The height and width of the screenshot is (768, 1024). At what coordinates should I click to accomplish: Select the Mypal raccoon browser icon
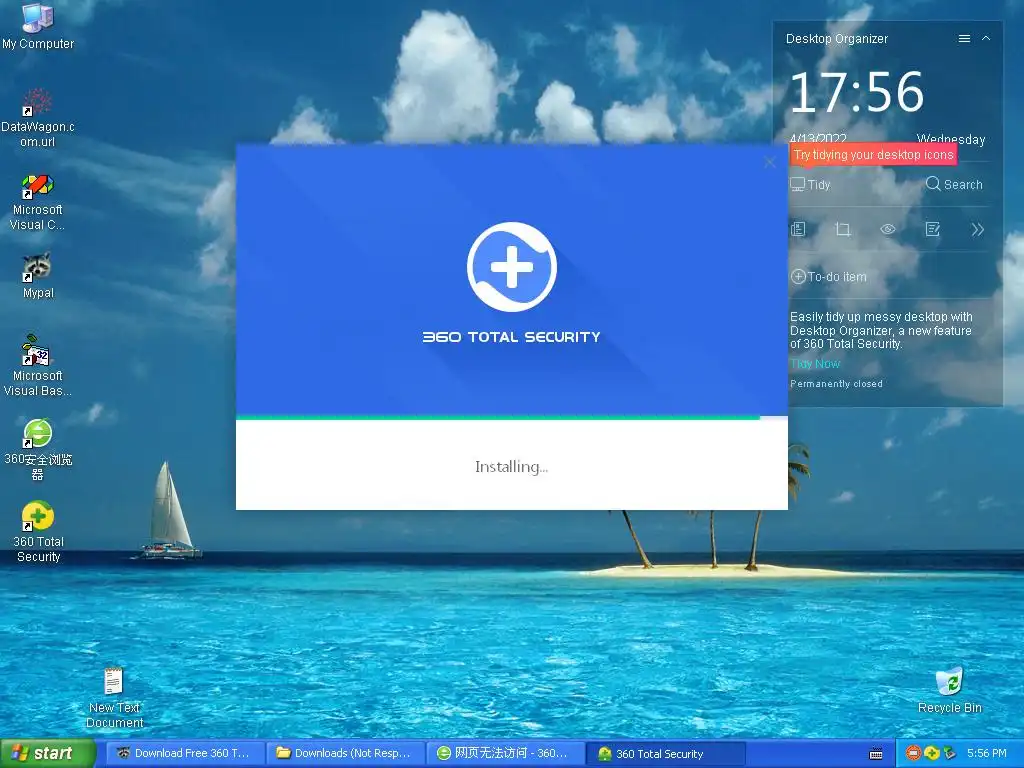[x=38, y=276]
